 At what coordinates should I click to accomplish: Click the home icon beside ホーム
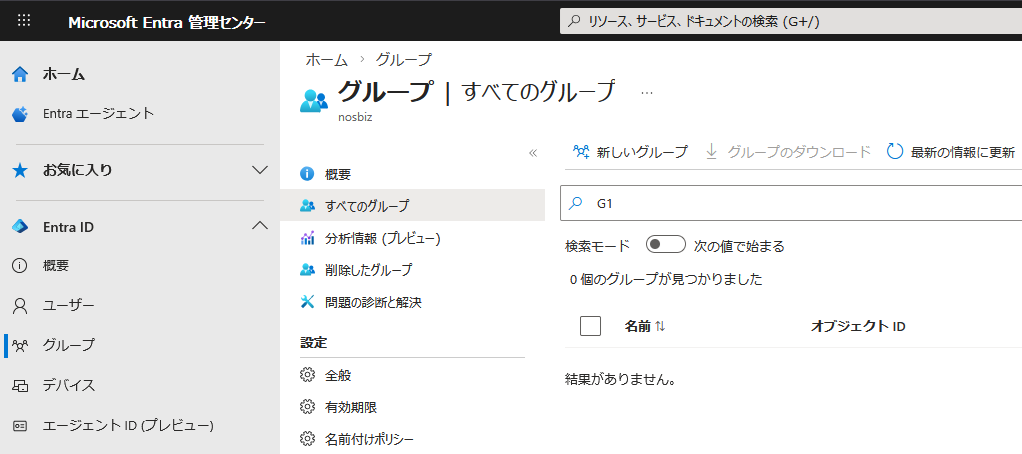tap(20, 75)
